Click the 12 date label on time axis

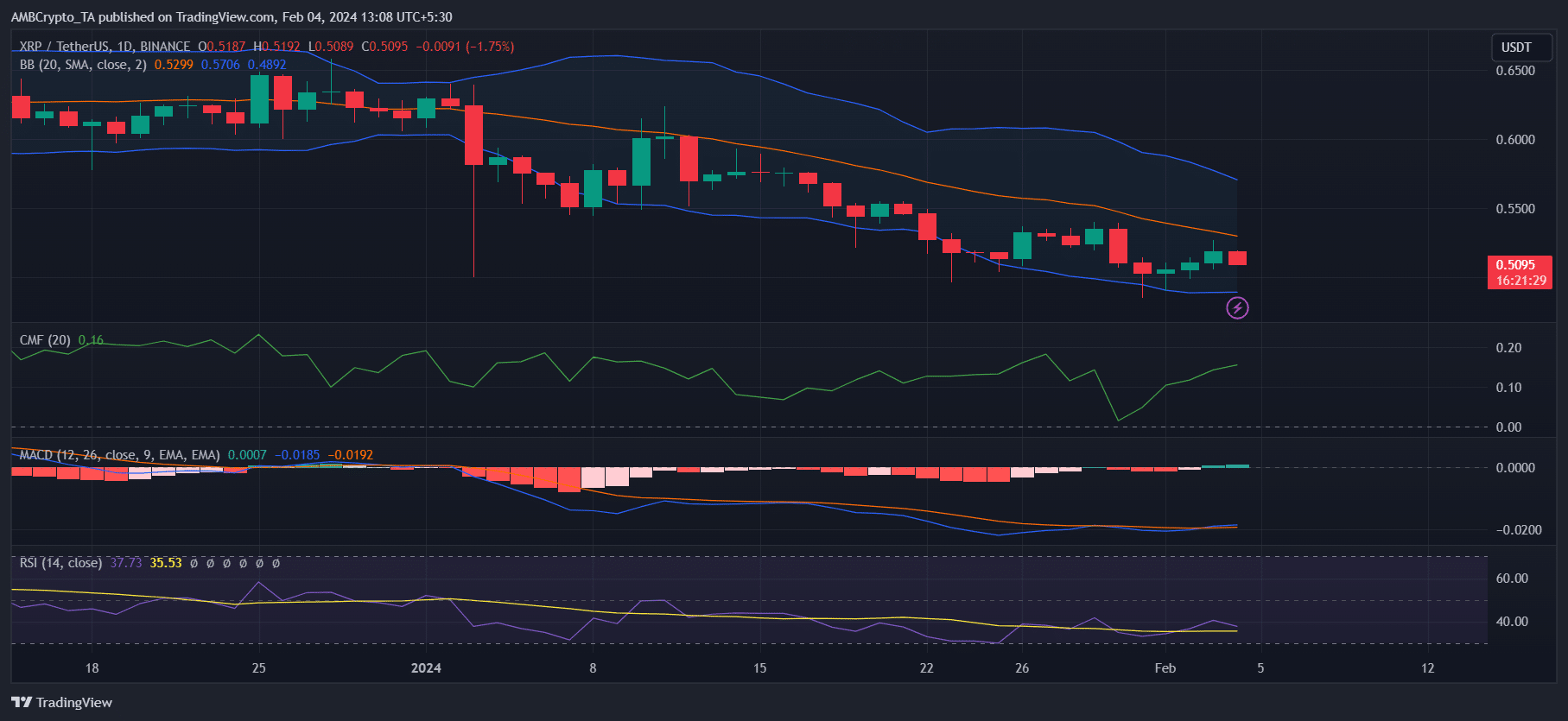click(1428, 668)
